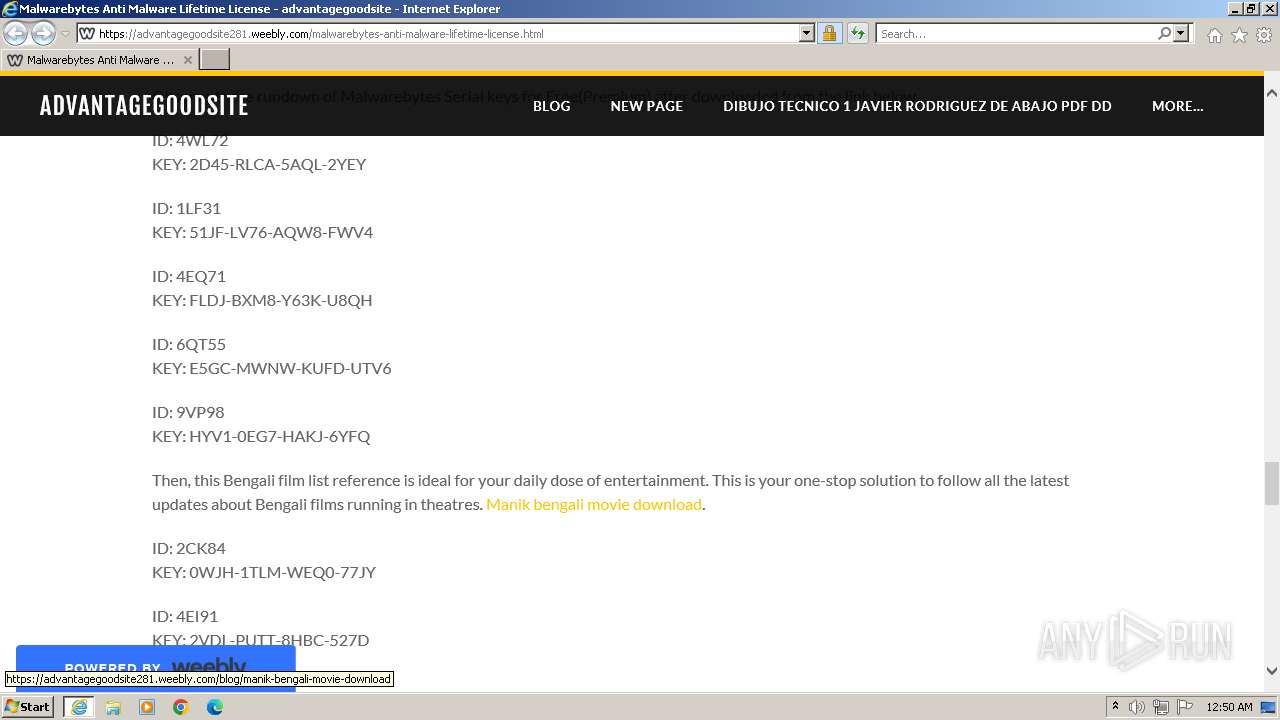Click the search magnifier icon

(x=1164, y=33)
